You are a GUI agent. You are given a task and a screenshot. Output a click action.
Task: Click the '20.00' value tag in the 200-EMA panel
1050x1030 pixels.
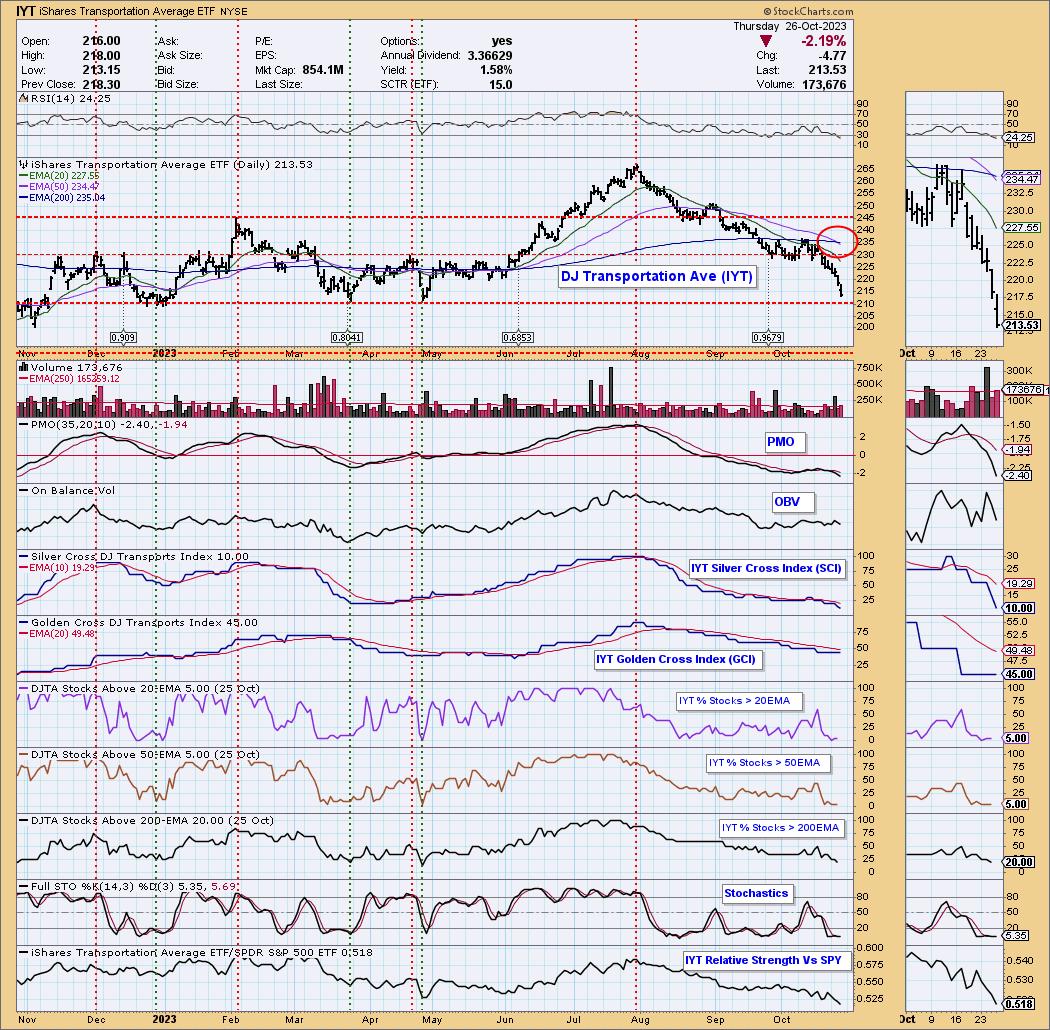click(1018, 862)
